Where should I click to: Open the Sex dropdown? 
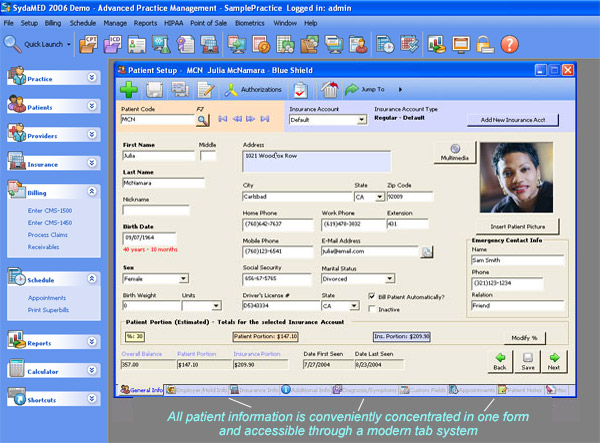tap(183, 278)
